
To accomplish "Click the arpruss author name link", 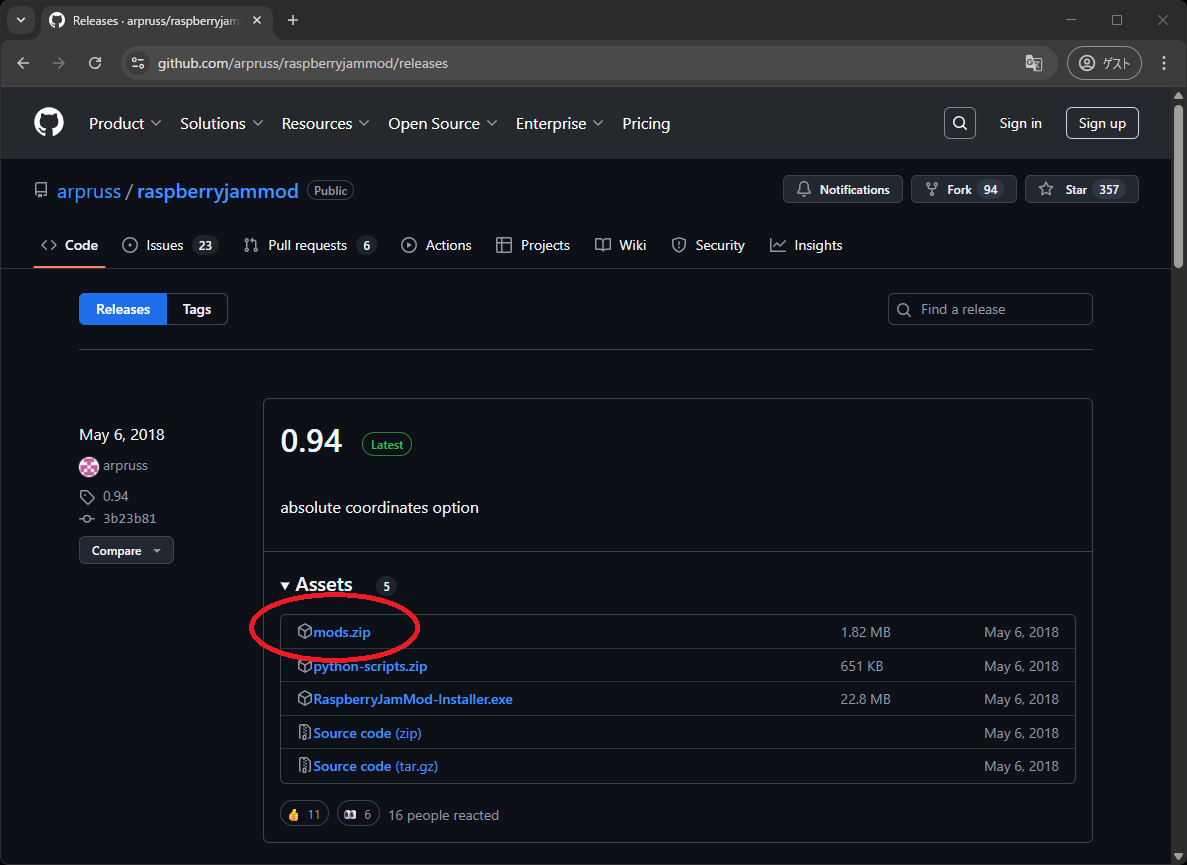I will coord(125,465).
